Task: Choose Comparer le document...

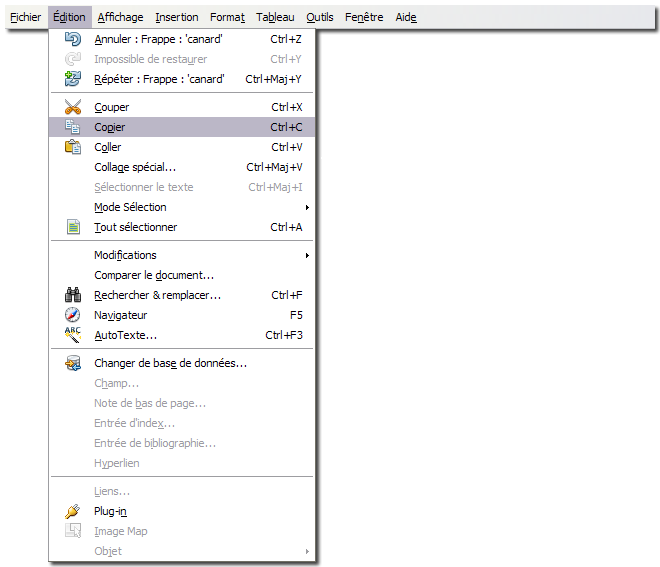Action: (182, 275)
